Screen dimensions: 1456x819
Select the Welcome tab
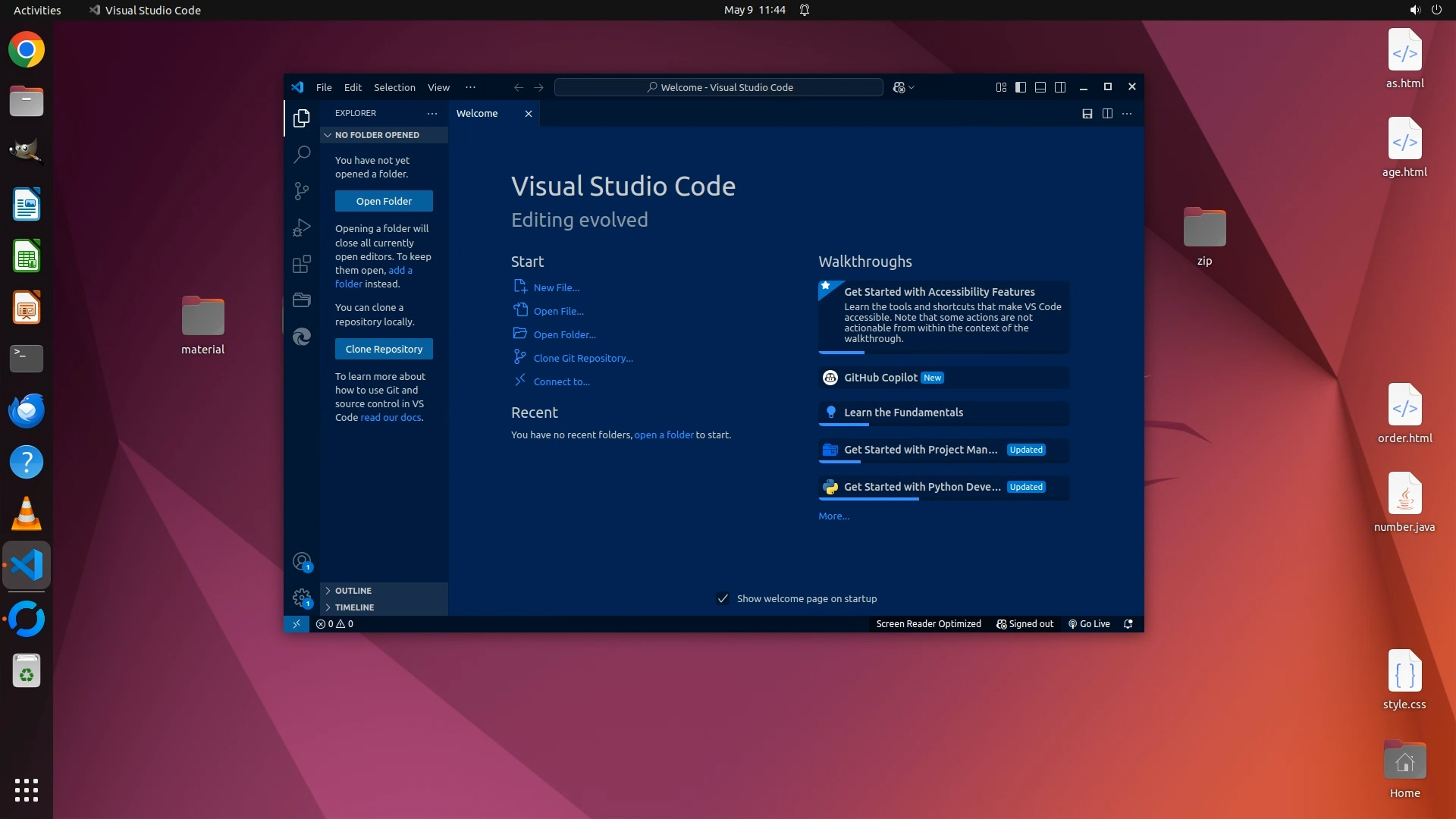(477, 114)
